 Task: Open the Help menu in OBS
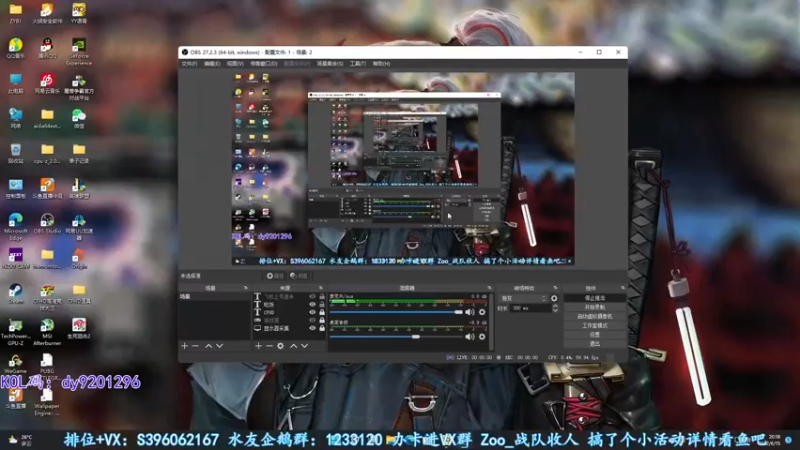tap(381, 64)
